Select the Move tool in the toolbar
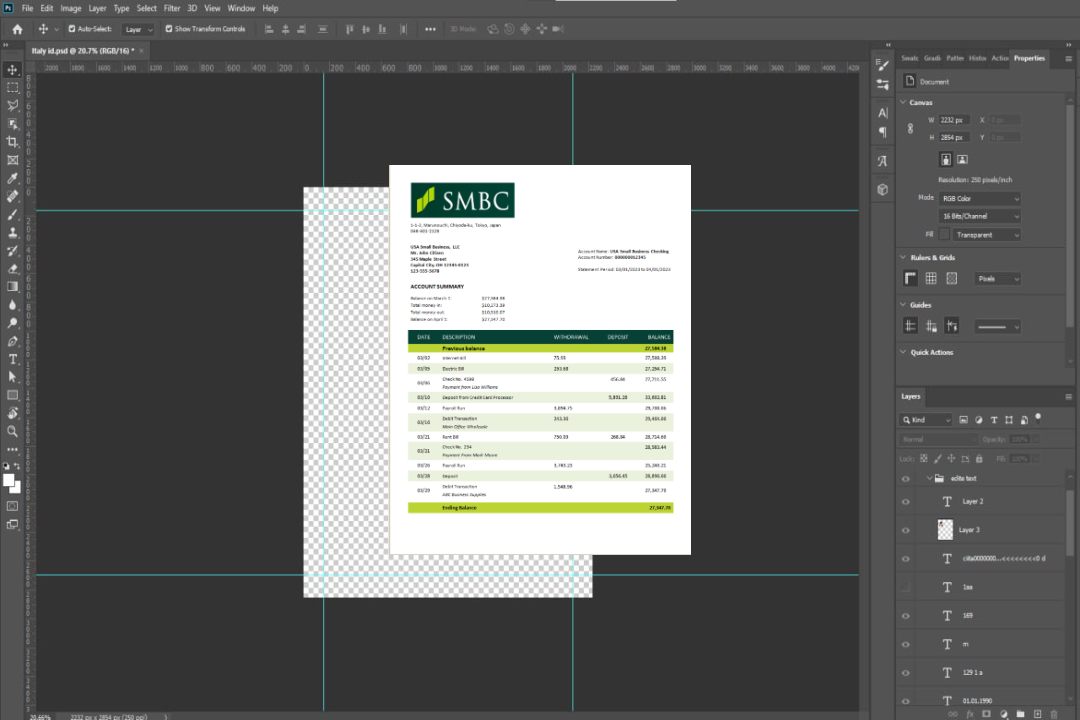 tap(12, 70)
